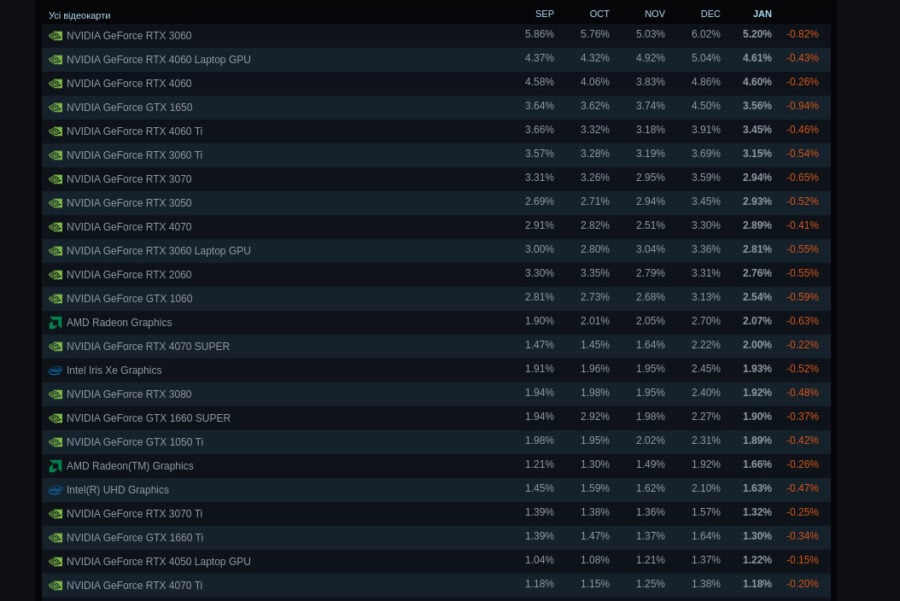
Task: Click the Intel logo beside Intel(R) UHD Graphics
Action: tap(56, 490)
